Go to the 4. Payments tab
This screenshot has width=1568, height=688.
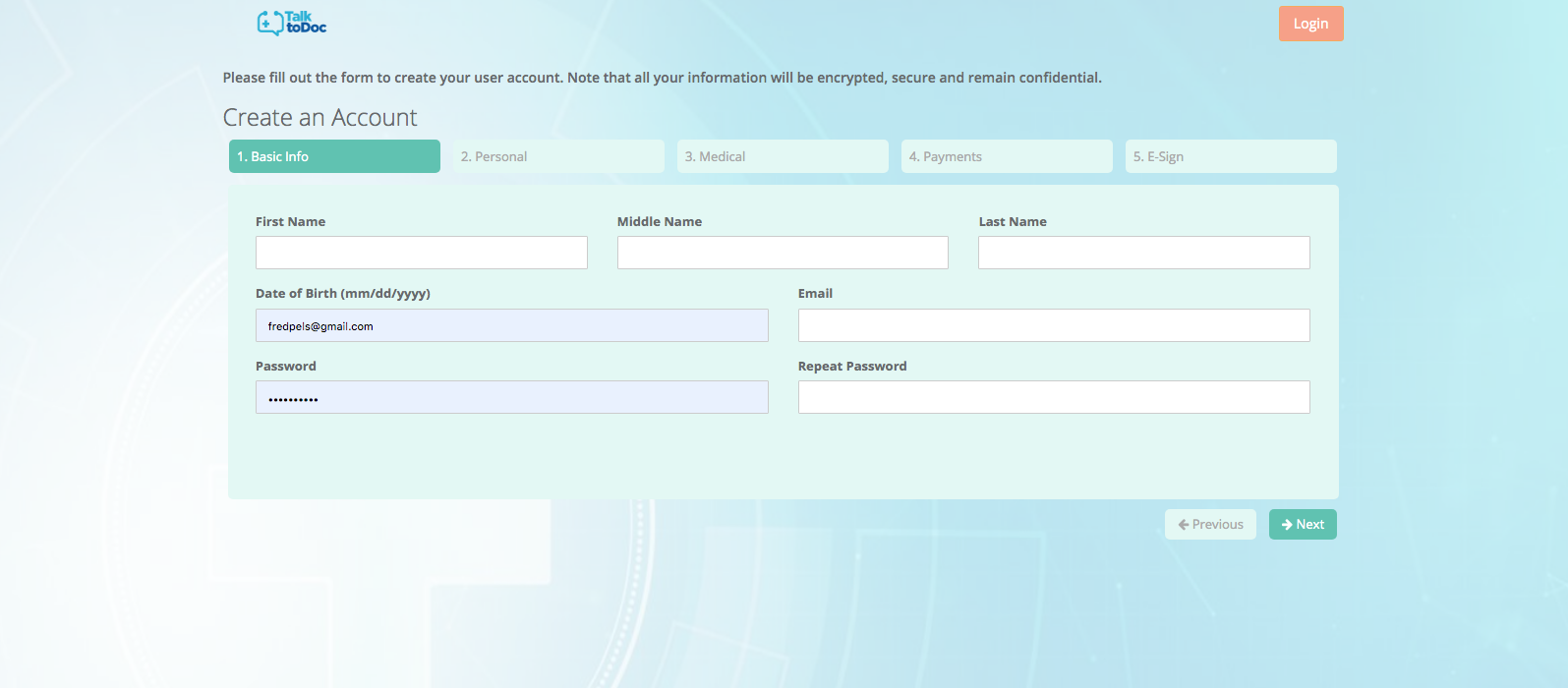(1007, 156)
